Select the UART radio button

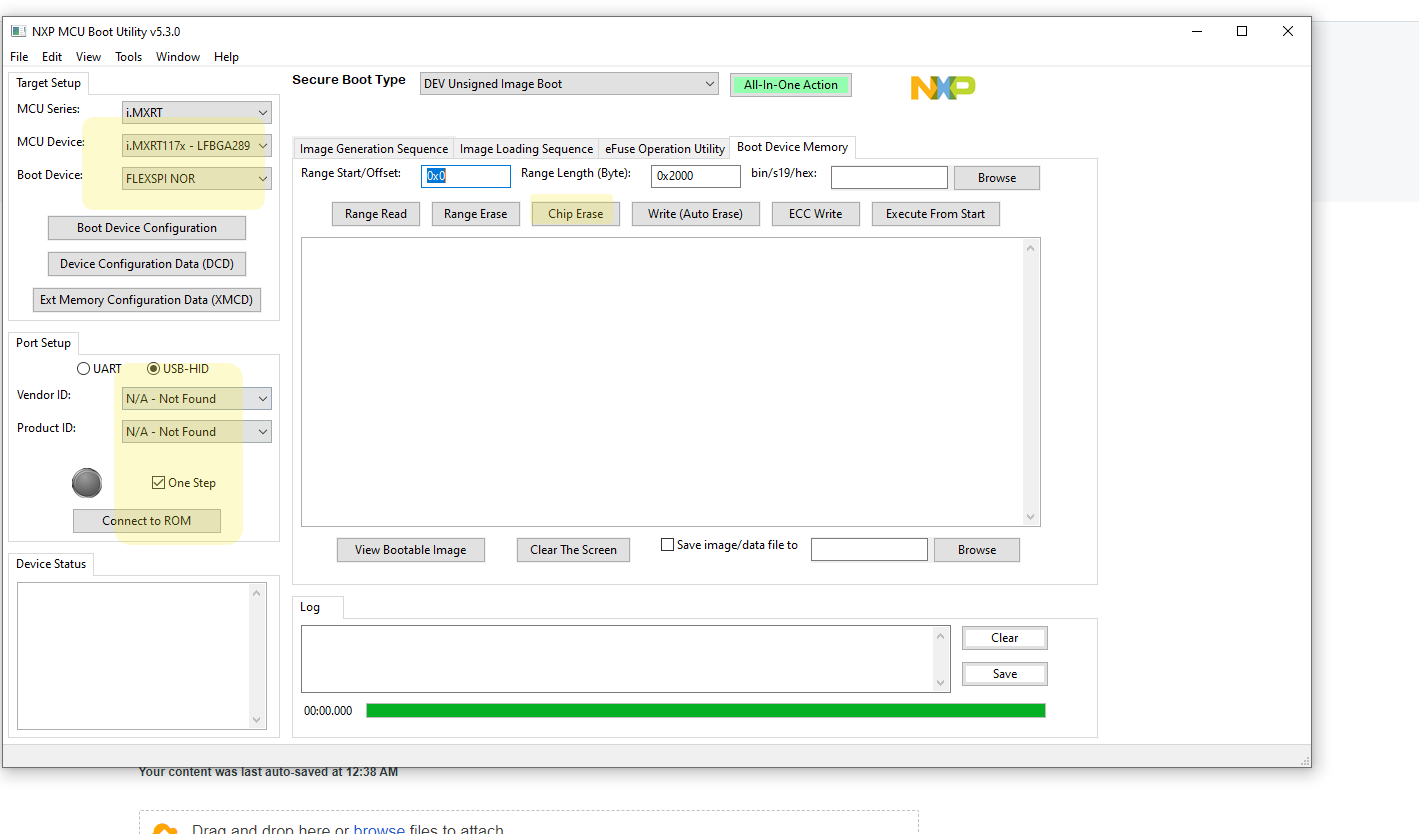83,368
